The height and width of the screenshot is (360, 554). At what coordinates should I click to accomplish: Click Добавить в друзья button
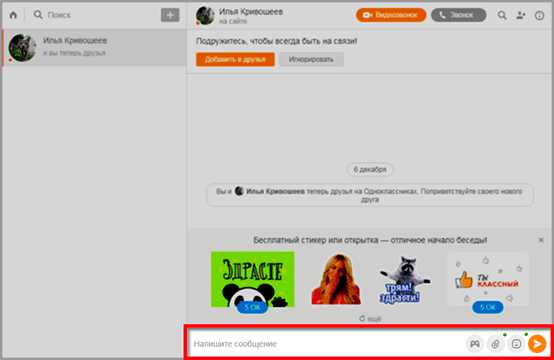click(x=235, y=59)
